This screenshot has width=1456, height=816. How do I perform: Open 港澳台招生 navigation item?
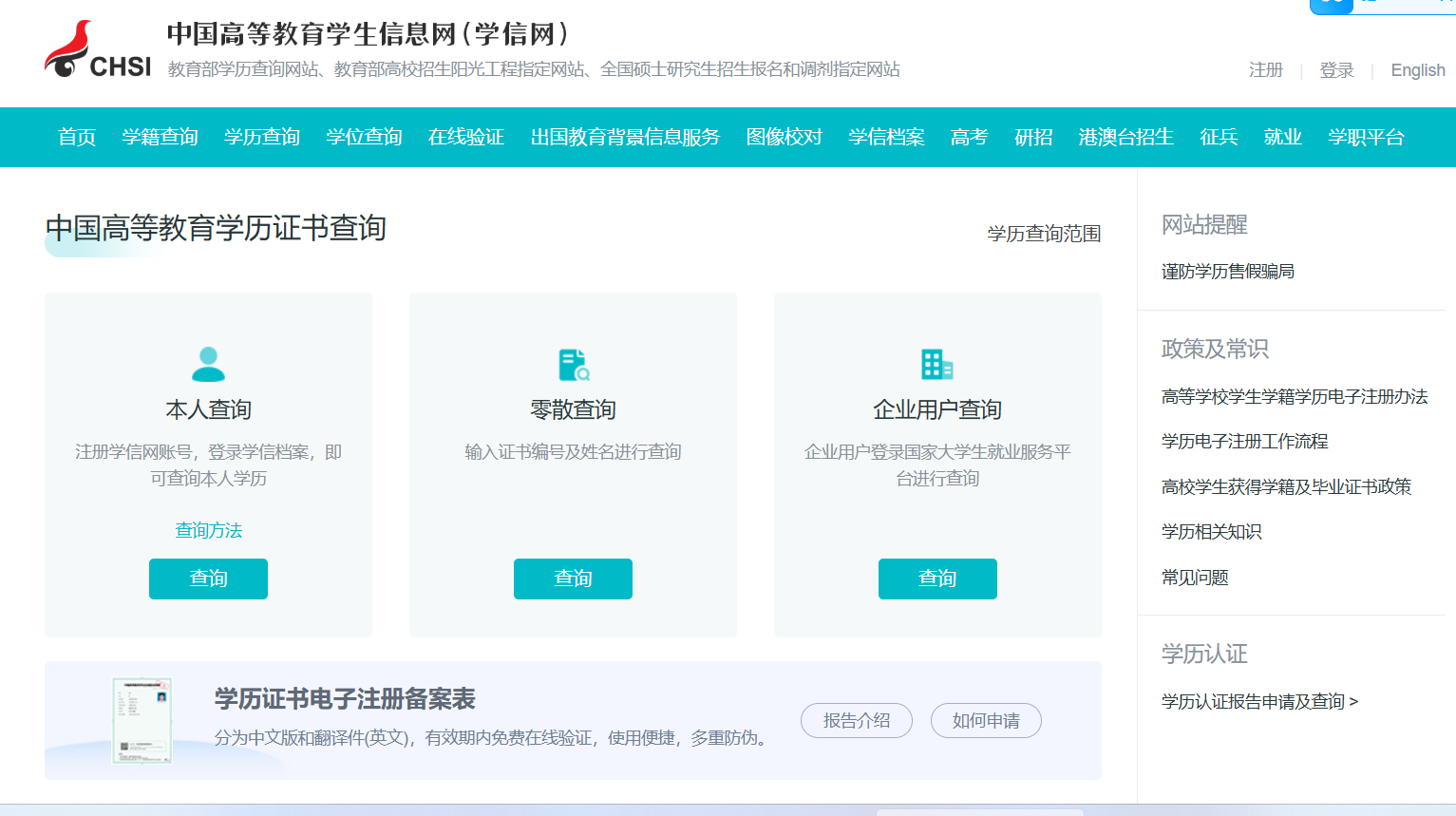(1125, 137)
